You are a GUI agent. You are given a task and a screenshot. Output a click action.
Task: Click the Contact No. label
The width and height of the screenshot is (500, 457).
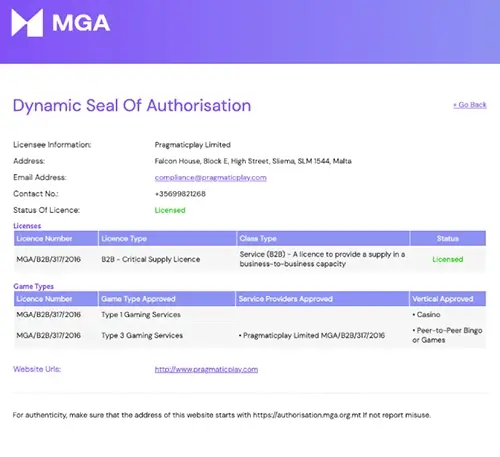point(36,194)
